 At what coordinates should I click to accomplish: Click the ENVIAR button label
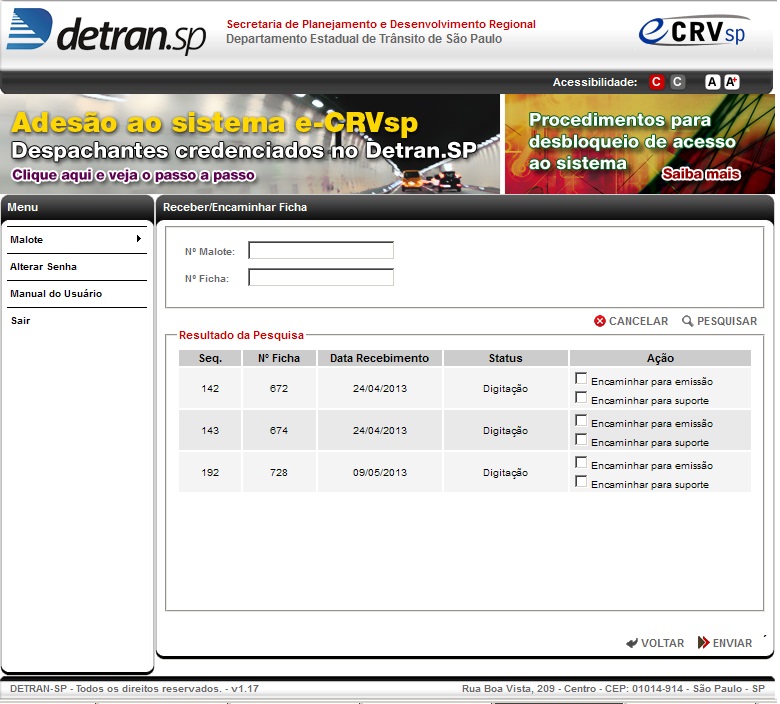[732, 643]
